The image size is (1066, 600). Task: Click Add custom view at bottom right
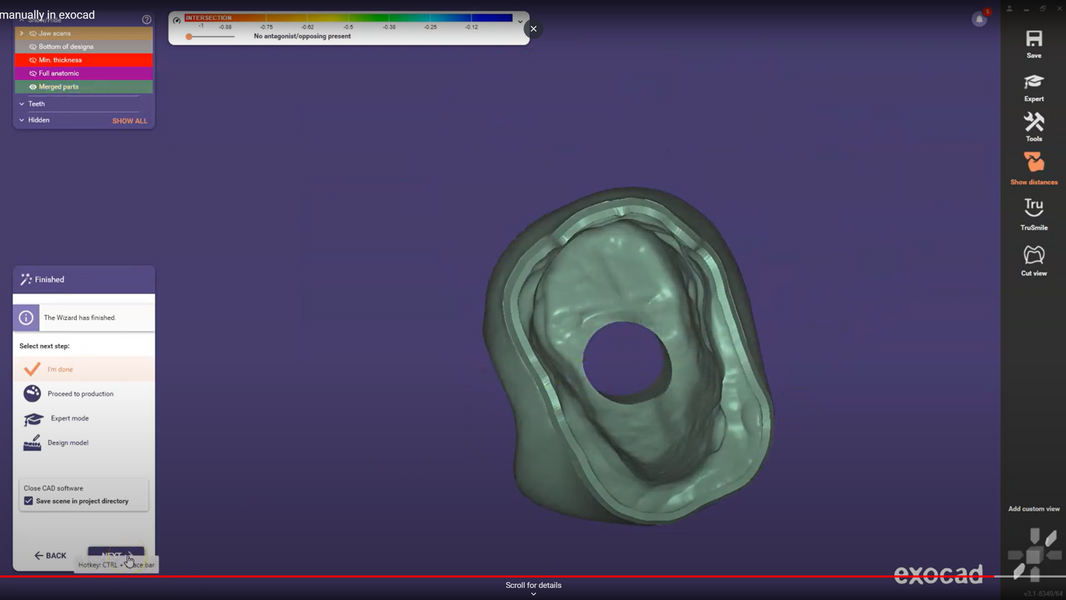(x=1034, y=508)
